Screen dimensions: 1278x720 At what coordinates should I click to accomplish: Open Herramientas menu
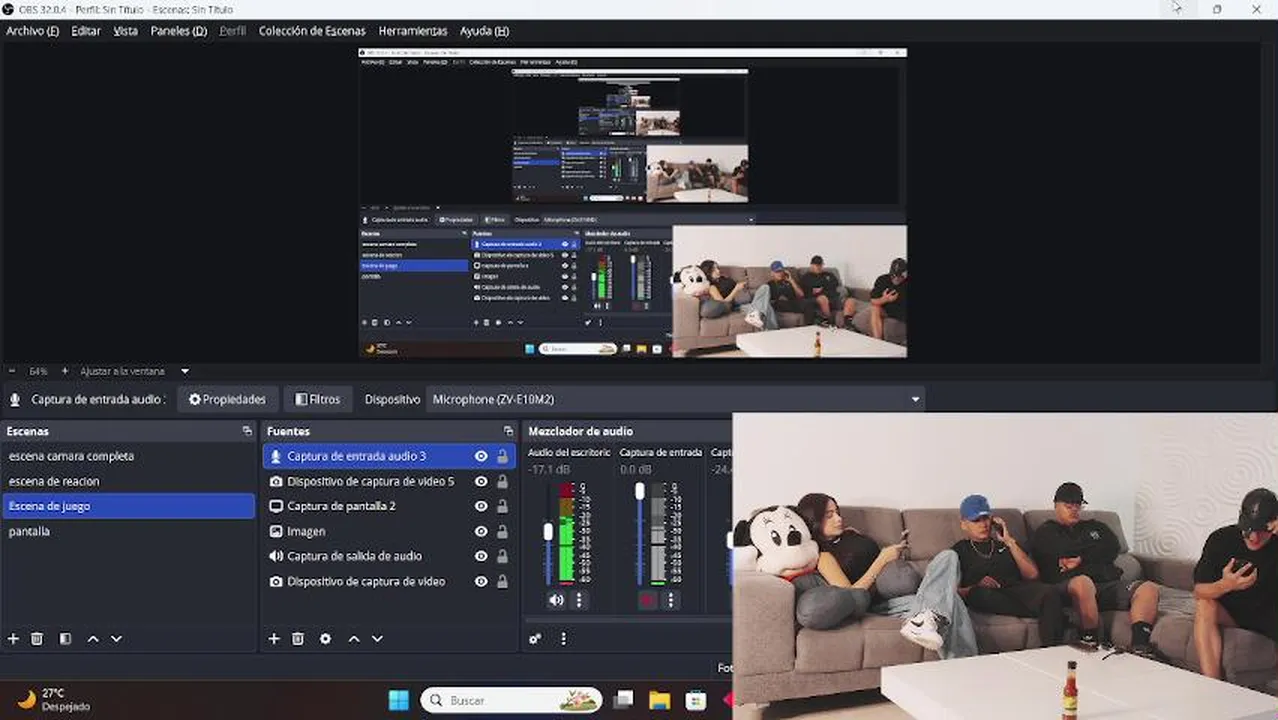[413, 31]
